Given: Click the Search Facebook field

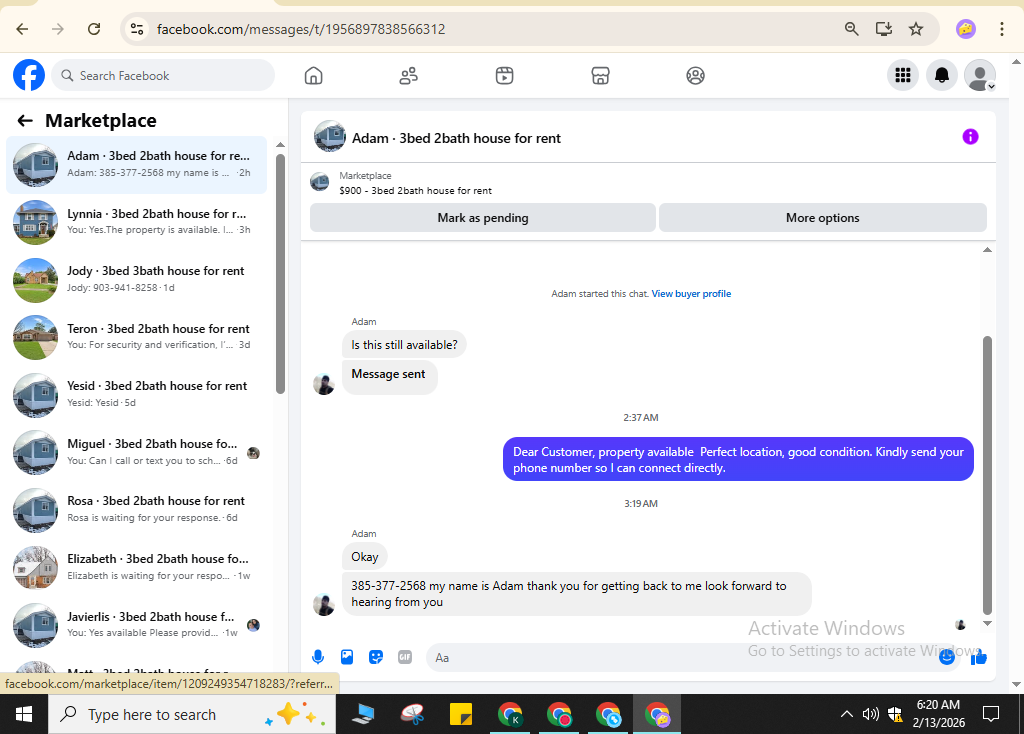Looking at the screenshot, I should 163,76.
